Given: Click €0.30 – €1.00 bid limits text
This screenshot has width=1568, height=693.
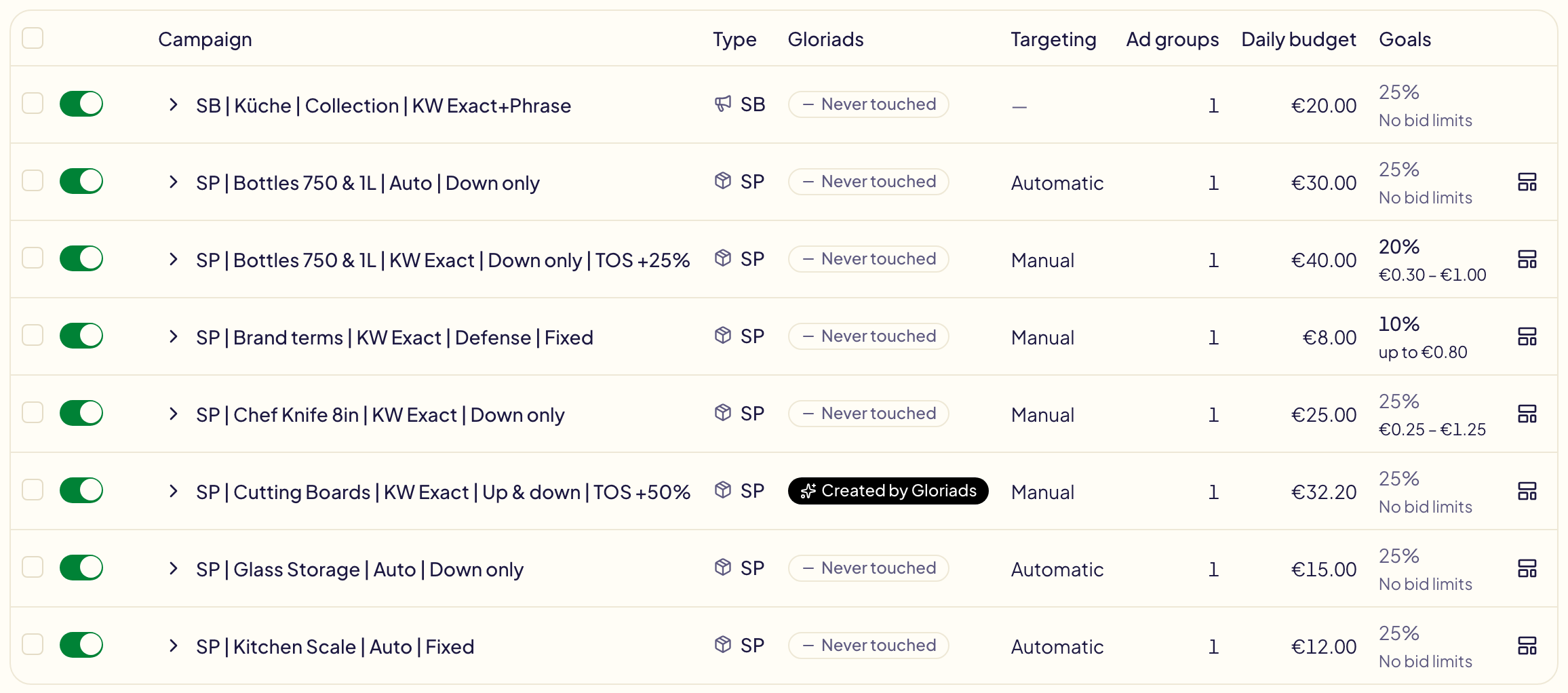Looking at the screenshot, I should click(1432, 275).
